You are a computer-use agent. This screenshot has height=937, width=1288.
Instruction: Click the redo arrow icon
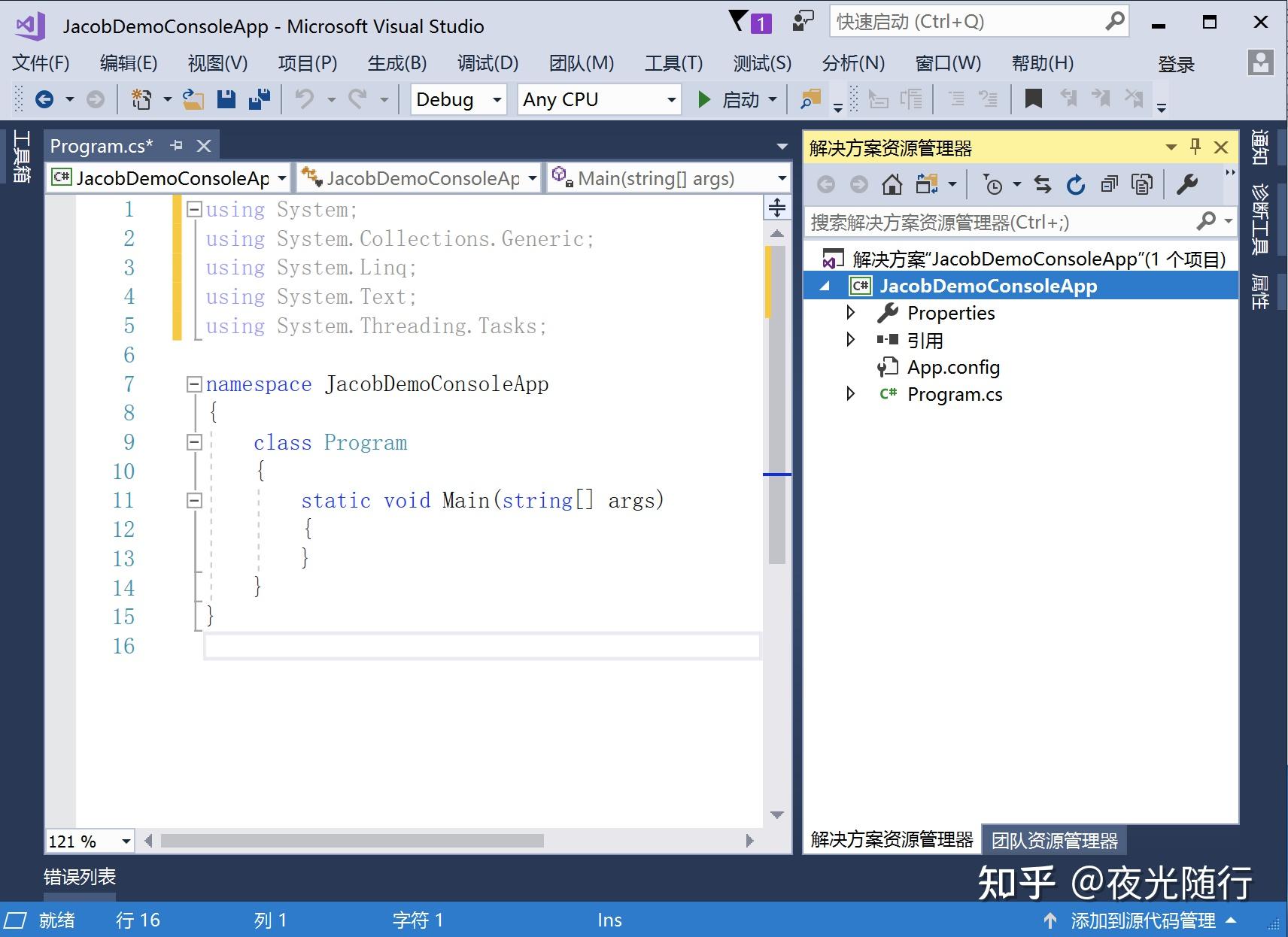click(357, 99)
